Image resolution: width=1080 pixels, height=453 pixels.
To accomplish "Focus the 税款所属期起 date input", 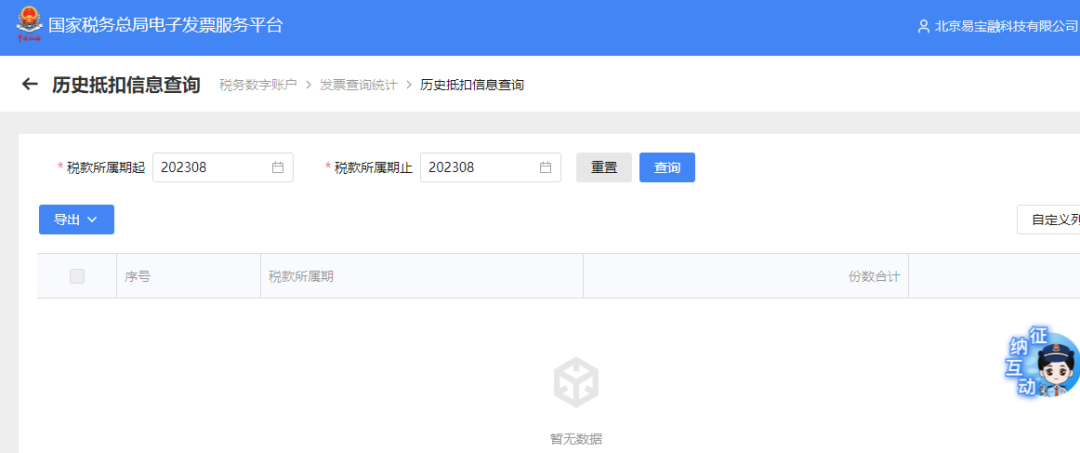I will (x=223, y=167).
